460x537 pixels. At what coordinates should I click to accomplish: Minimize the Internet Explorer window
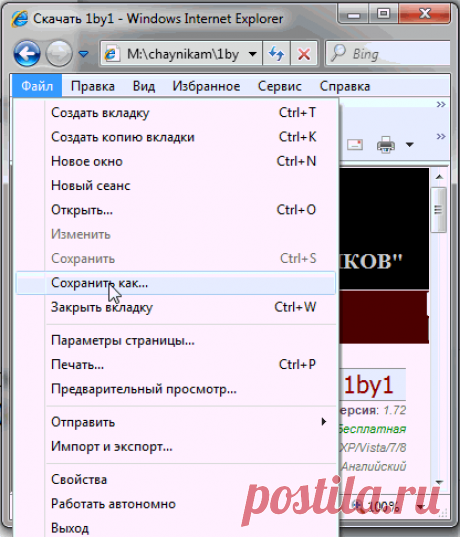pyautogui.click(x=354, y=14)
